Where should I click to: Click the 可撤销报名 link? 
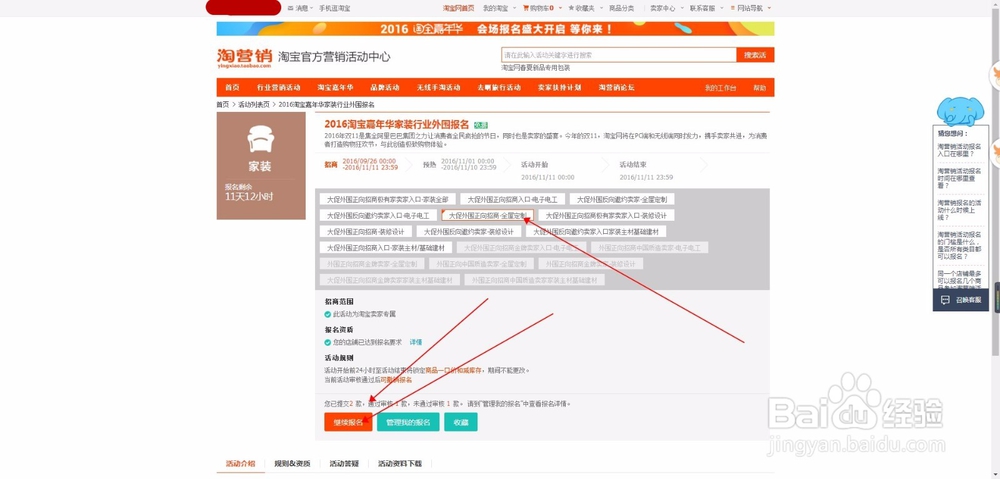[x=396, y=380]
